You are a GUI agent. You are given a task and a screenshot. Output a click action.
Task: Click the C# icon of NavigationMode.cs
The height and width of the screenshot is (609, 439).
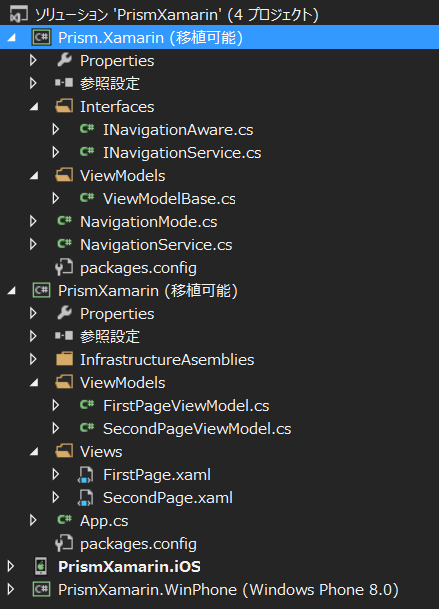click(x=64, y=221)
